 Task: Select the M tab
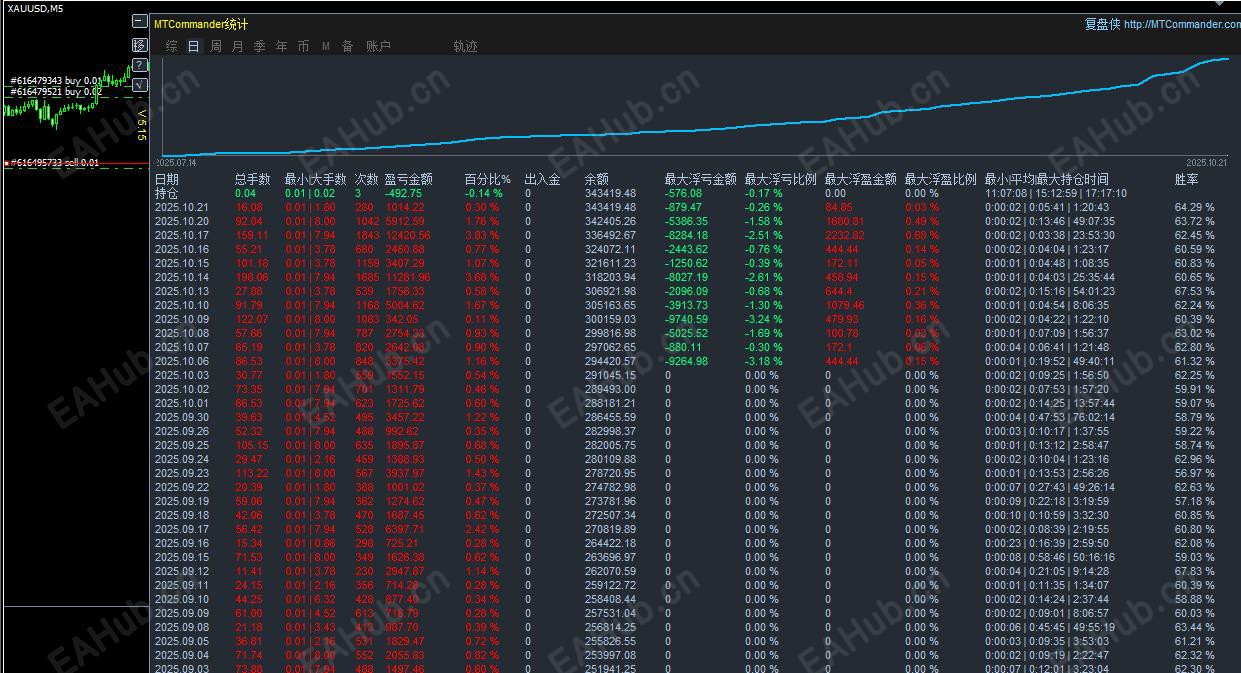point(326,46)
